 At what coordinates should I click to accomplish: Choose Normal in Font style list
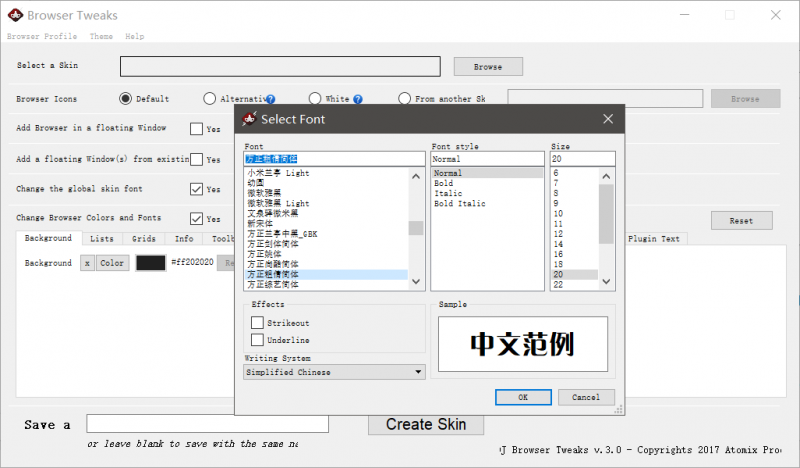point(487,173)
